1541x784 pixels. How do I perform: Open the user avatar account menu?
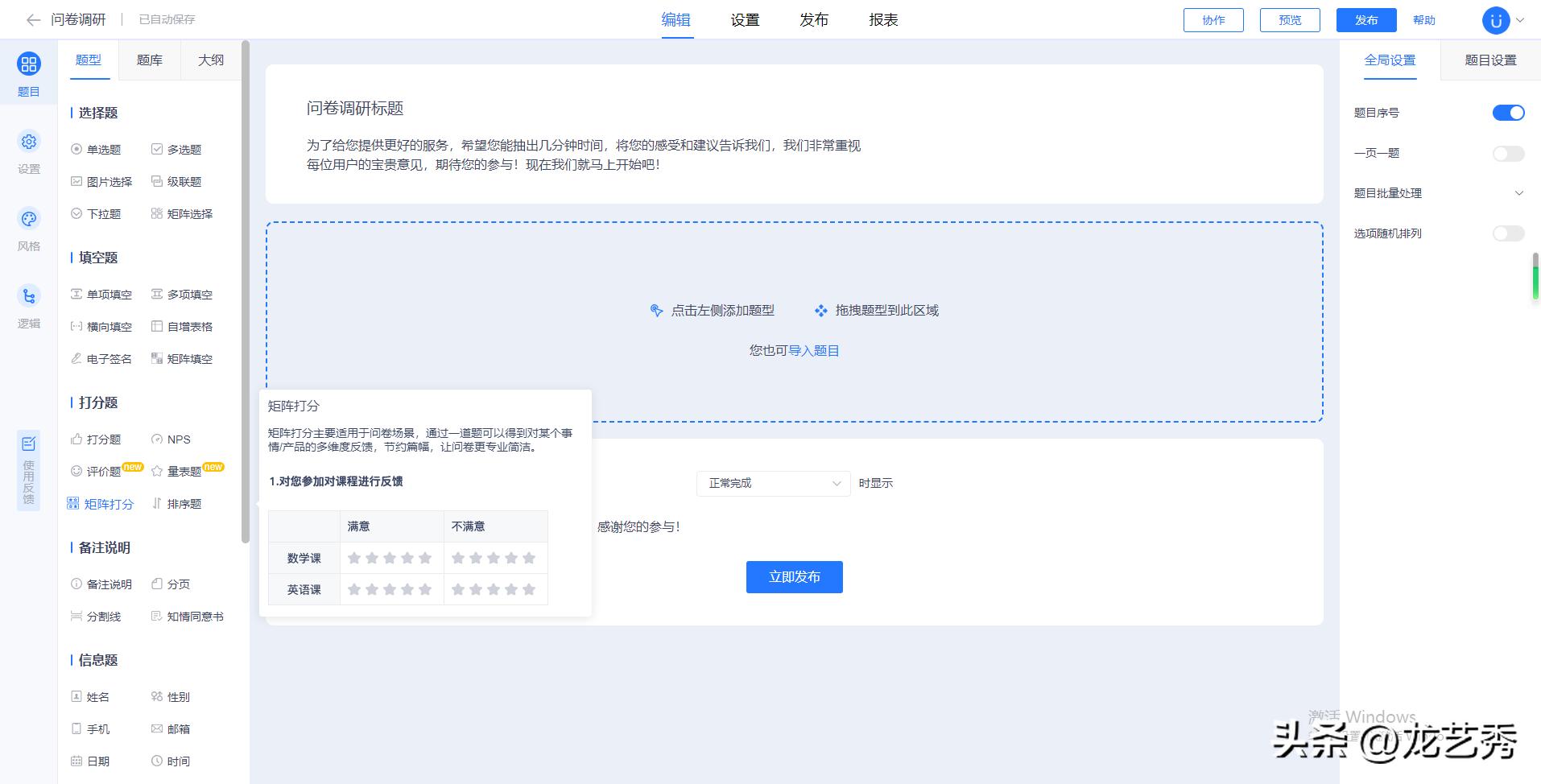(x=1494, y=20)
